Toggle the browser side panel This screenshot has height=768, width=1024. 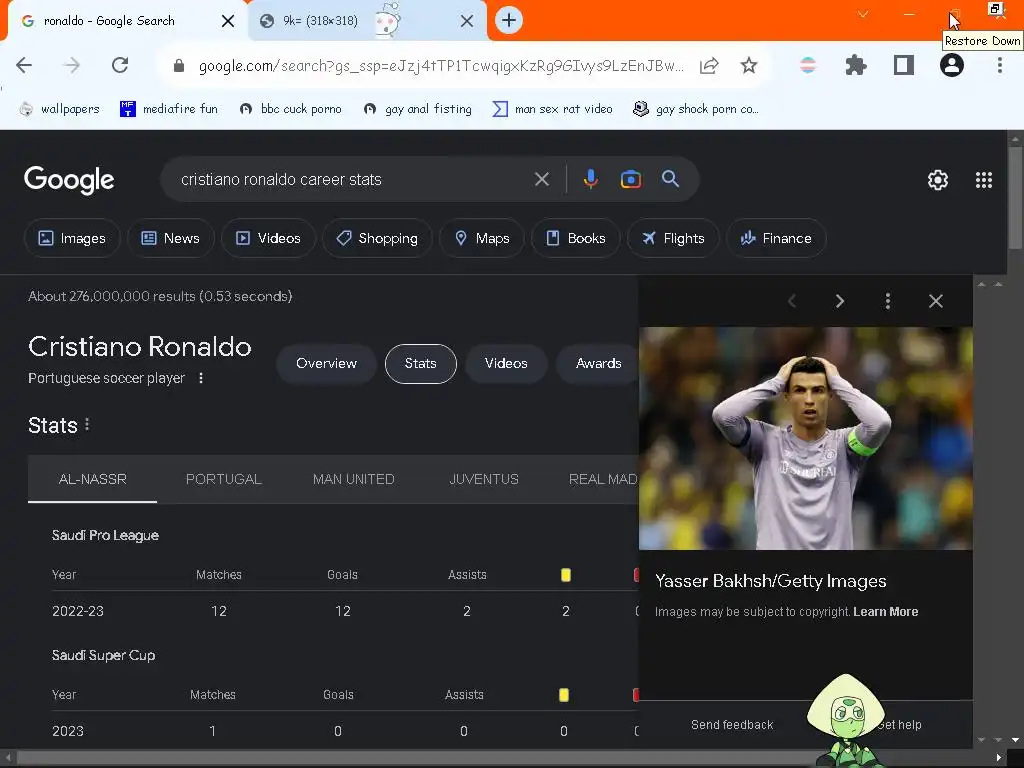coord(903,65)
